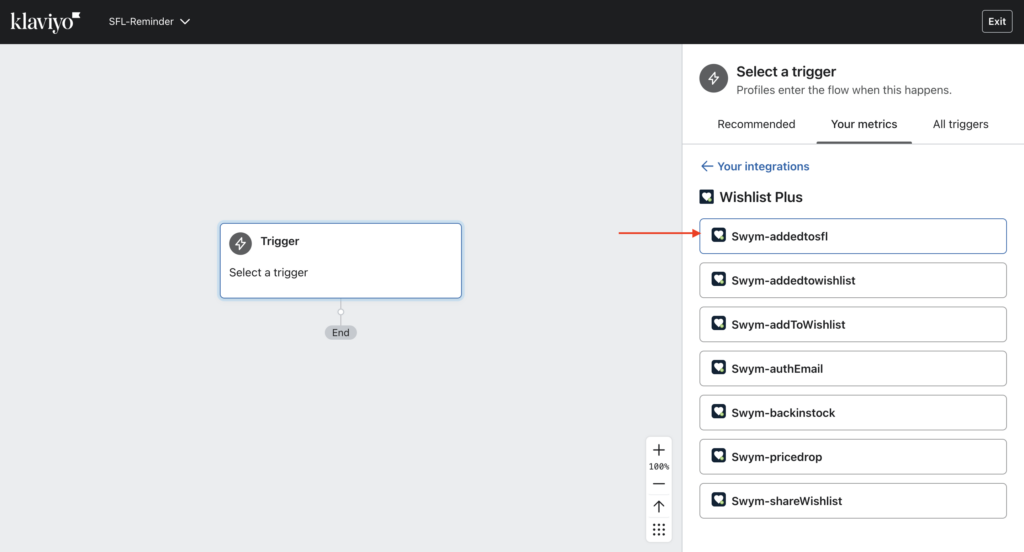Select the Swym-addToWishlist metric
1024x552 pixels.
[x=852, y=324]
